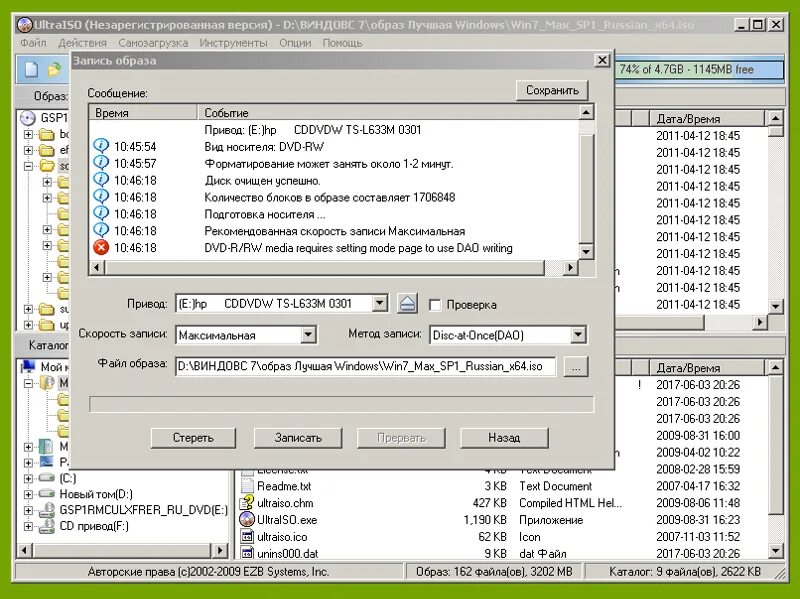Click the Назад button

click(x=504, y=438)
